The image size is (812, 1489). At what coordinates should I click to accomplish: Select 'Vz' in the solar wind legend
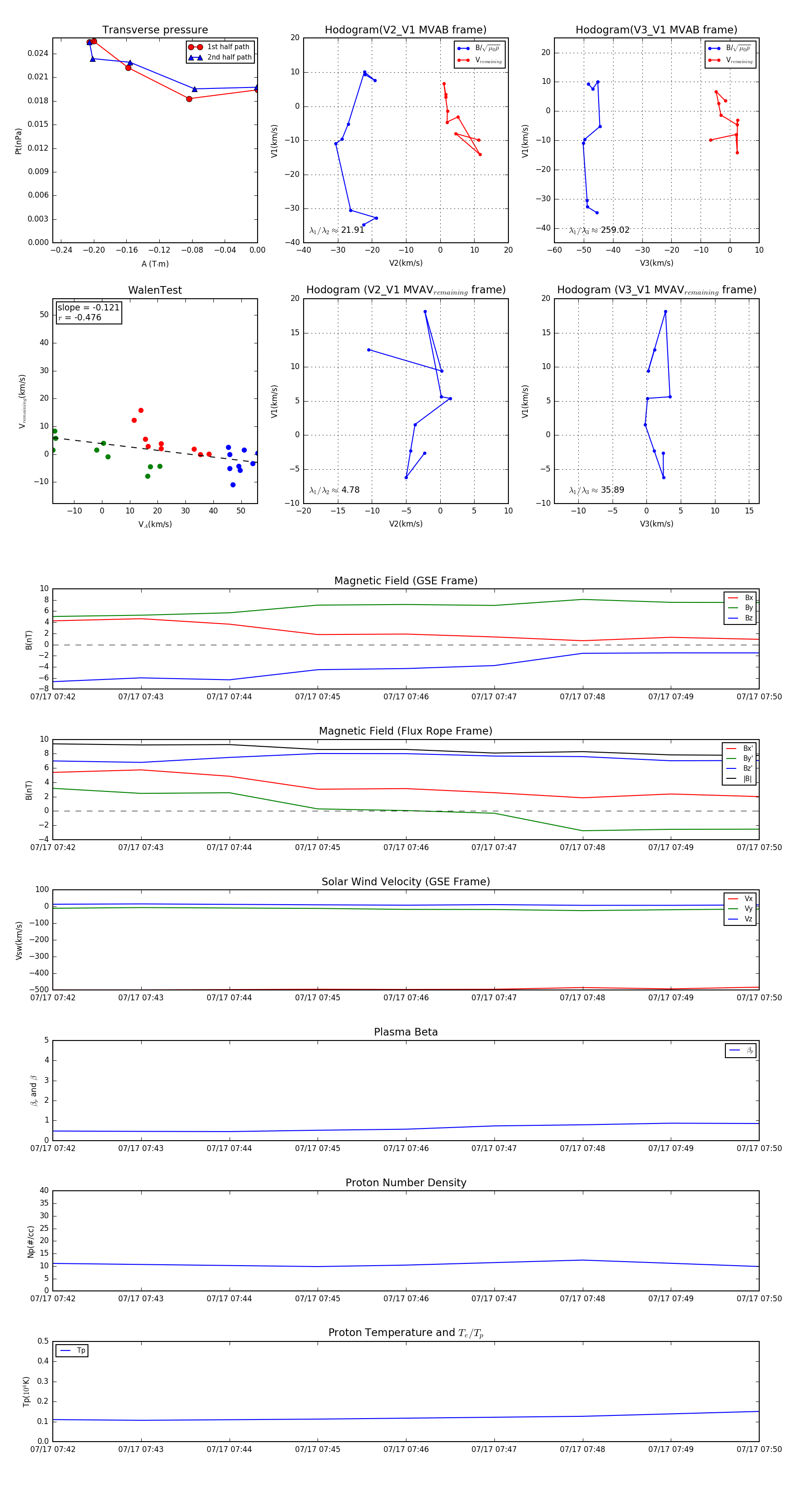740,919
